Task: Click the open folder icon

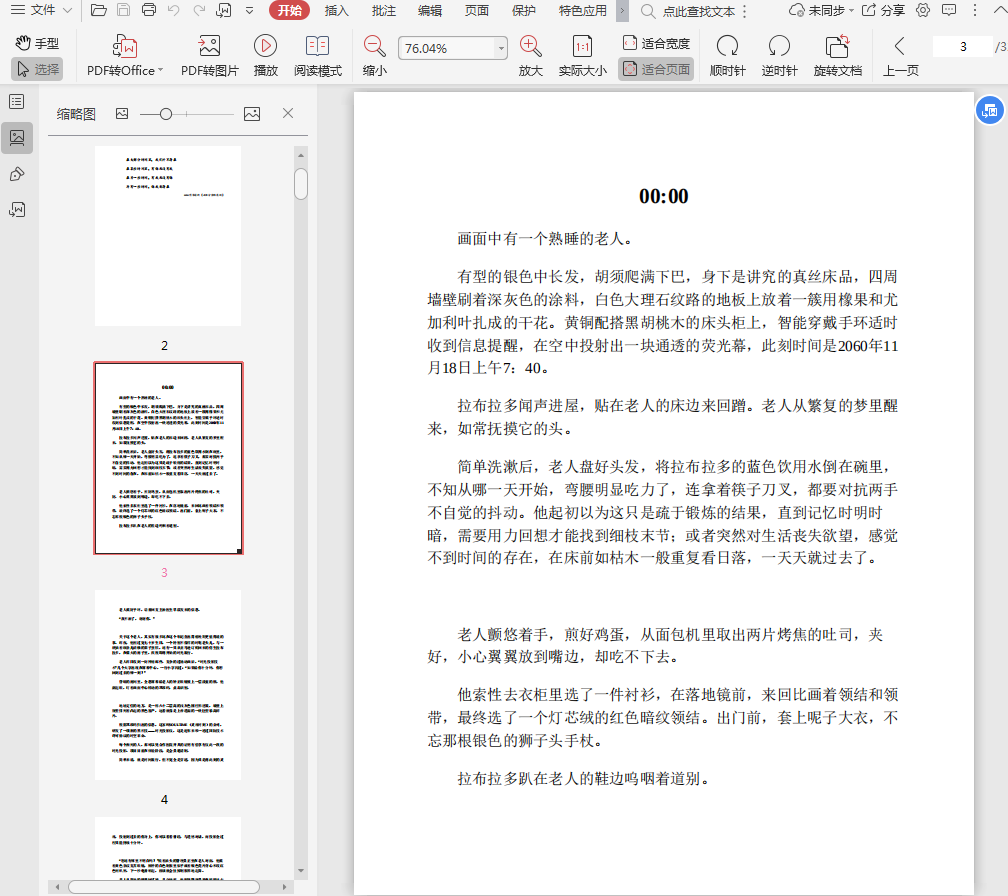Action: coord(98,10)
